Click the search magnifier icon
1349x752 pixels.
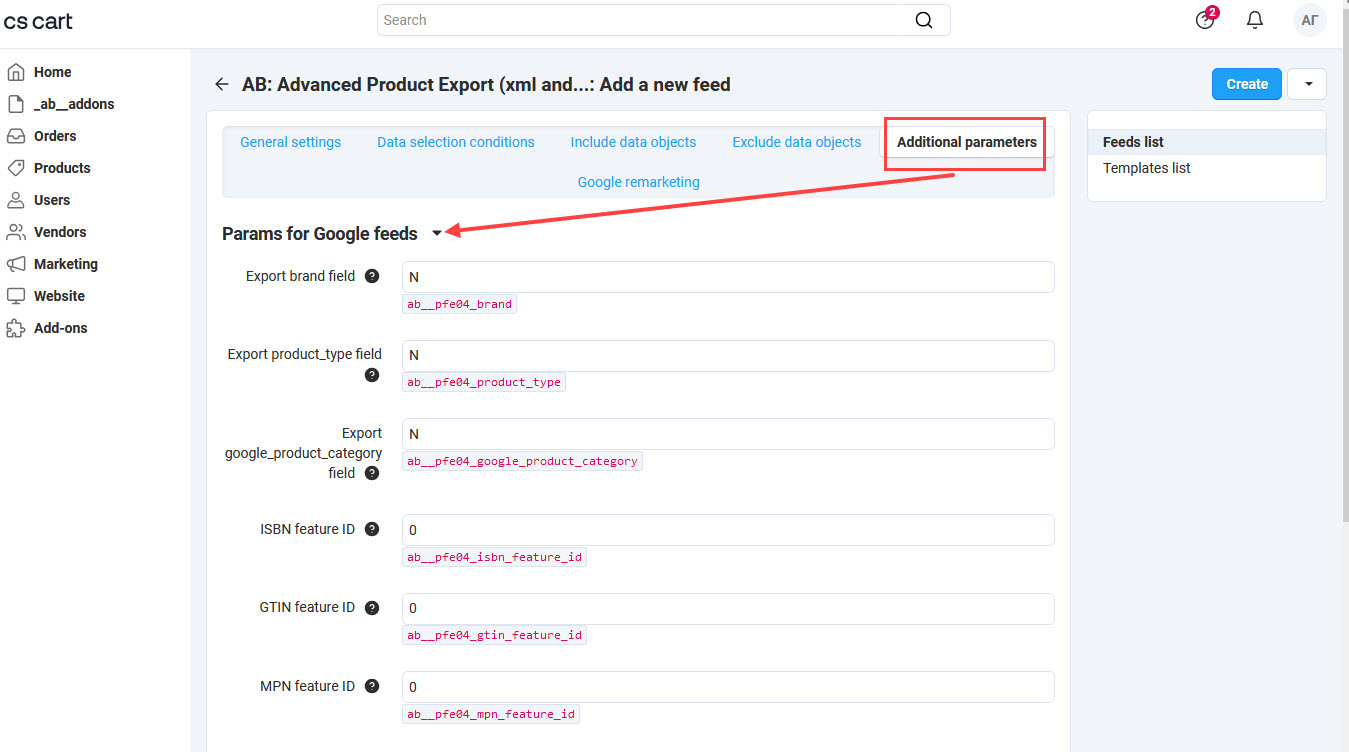pyautogui.click(x=923, y=21)
